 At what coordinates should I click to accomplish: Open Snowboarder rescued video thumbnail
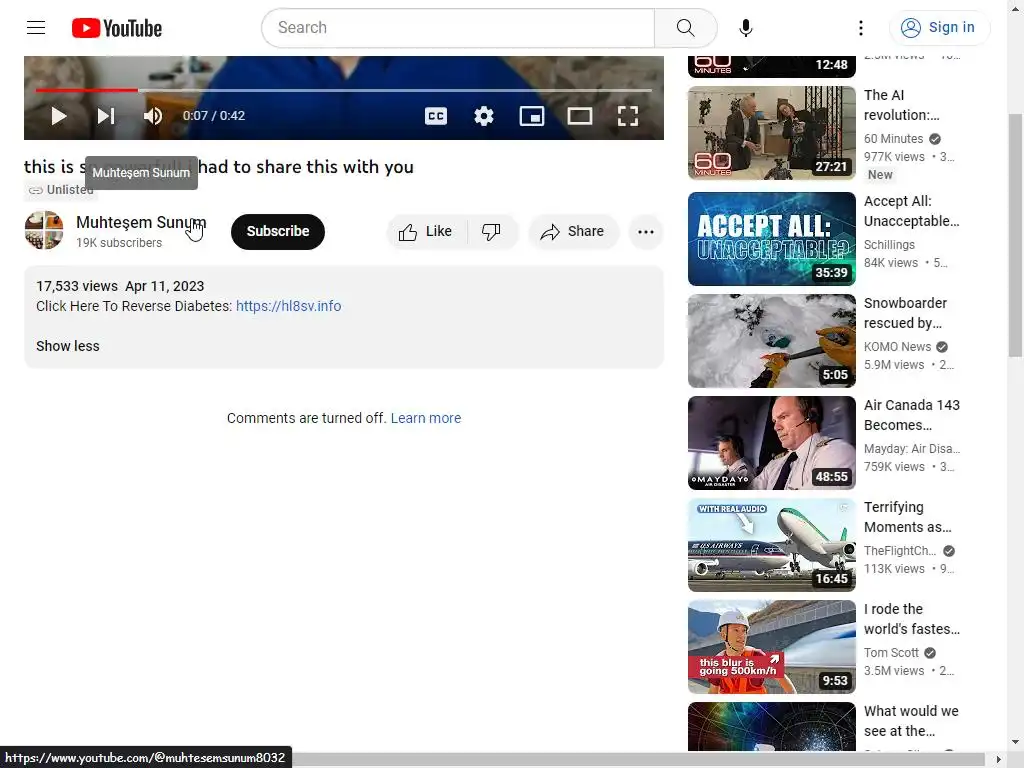coord(771,341)
